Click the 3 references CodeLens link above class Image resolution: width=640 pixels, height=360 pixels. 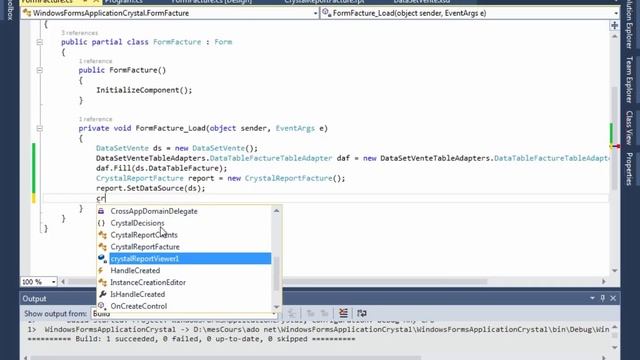point(80,33)
